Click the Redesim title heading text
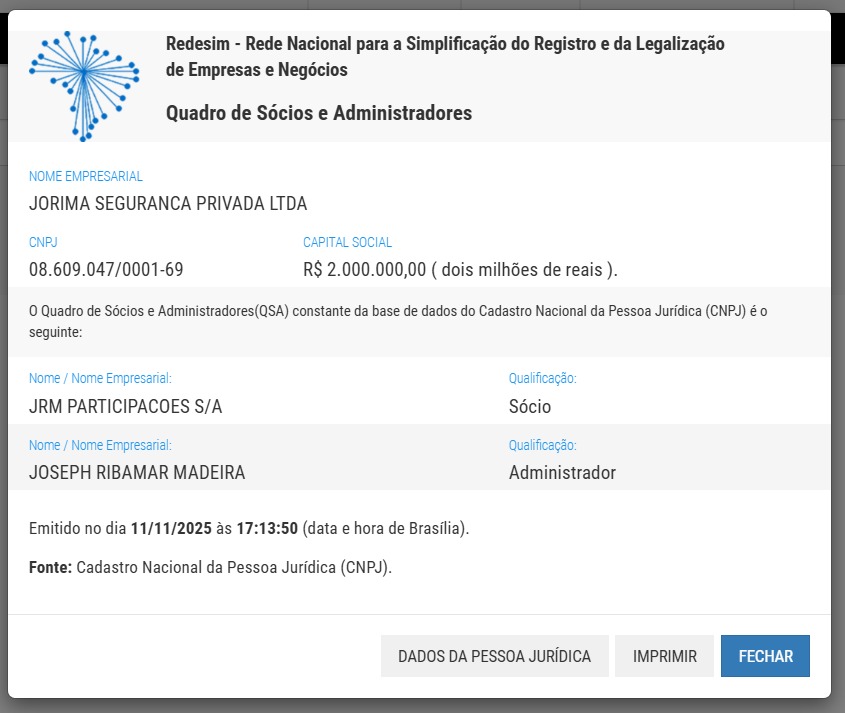Image resolution: width=845 pixels, height=713 pixels. click(445, 57)
